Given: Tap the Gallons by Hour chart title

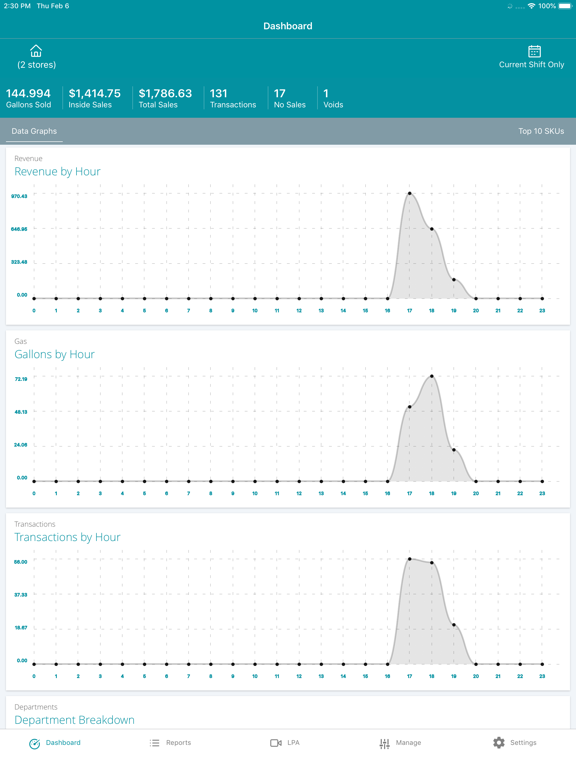Looking at the screenshot, I should (54, 355).
